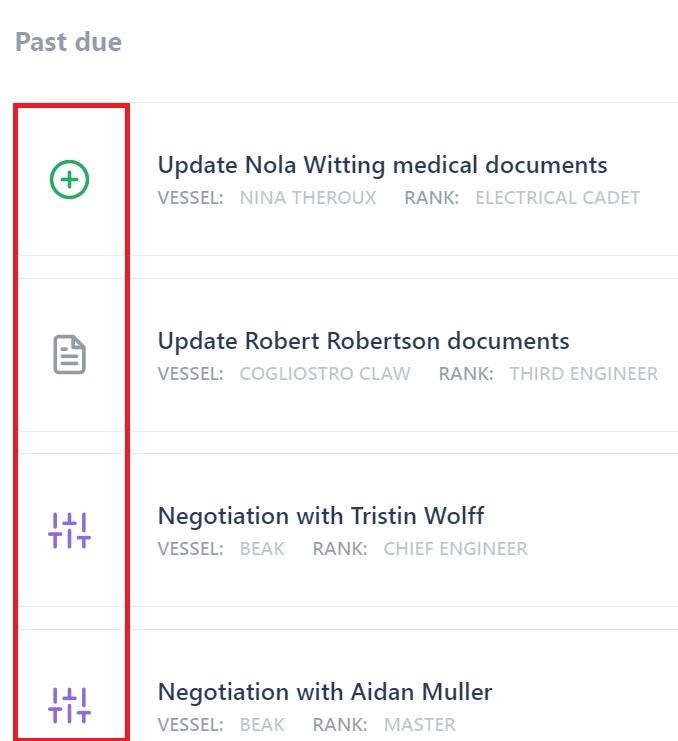
Task: Click green plus icon beside Nola Witting task
Action: [70, 180]
